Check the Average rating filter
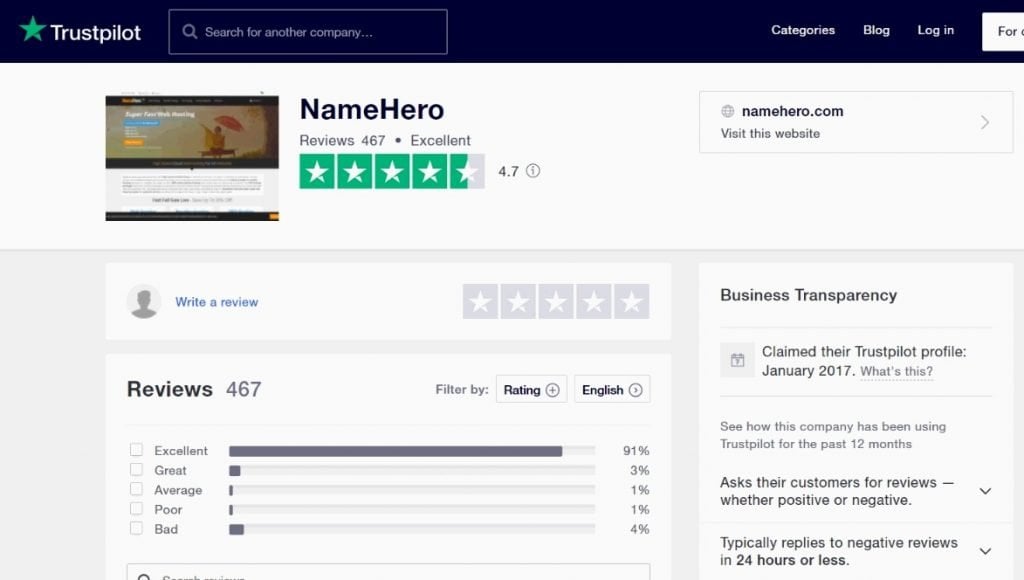This screenshot has height=580, width=1024. (x=136, y=489)
